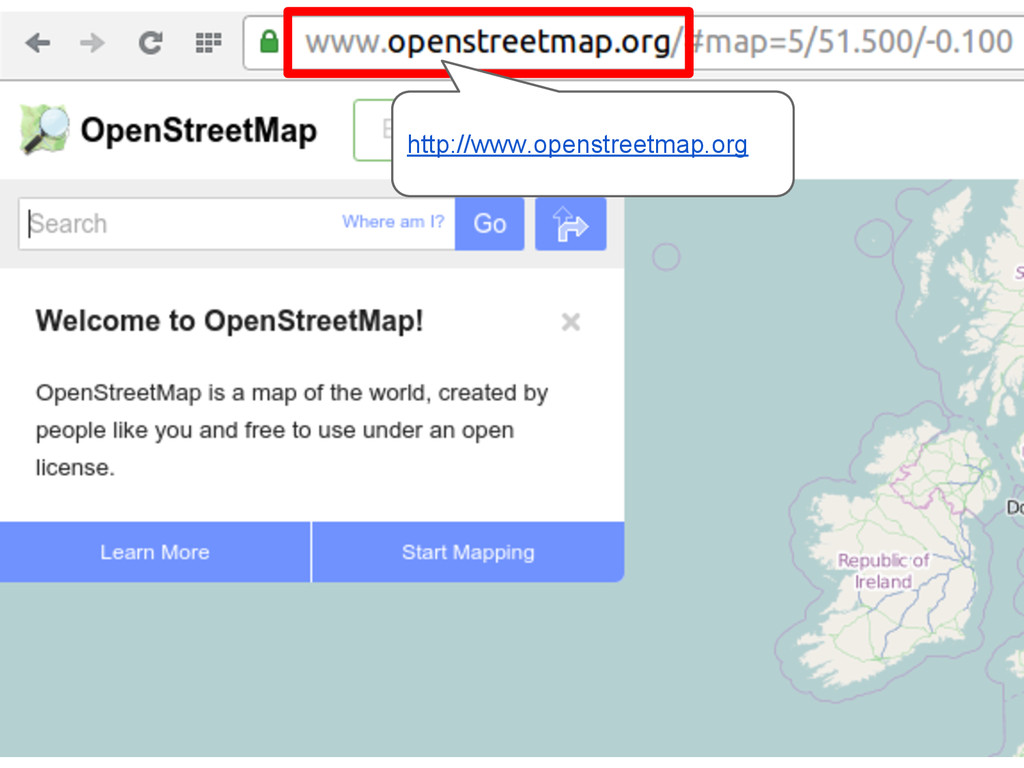Click the browser address bar URL
This screenshot has width=1024, height=768.
click(x=658, y=42)
